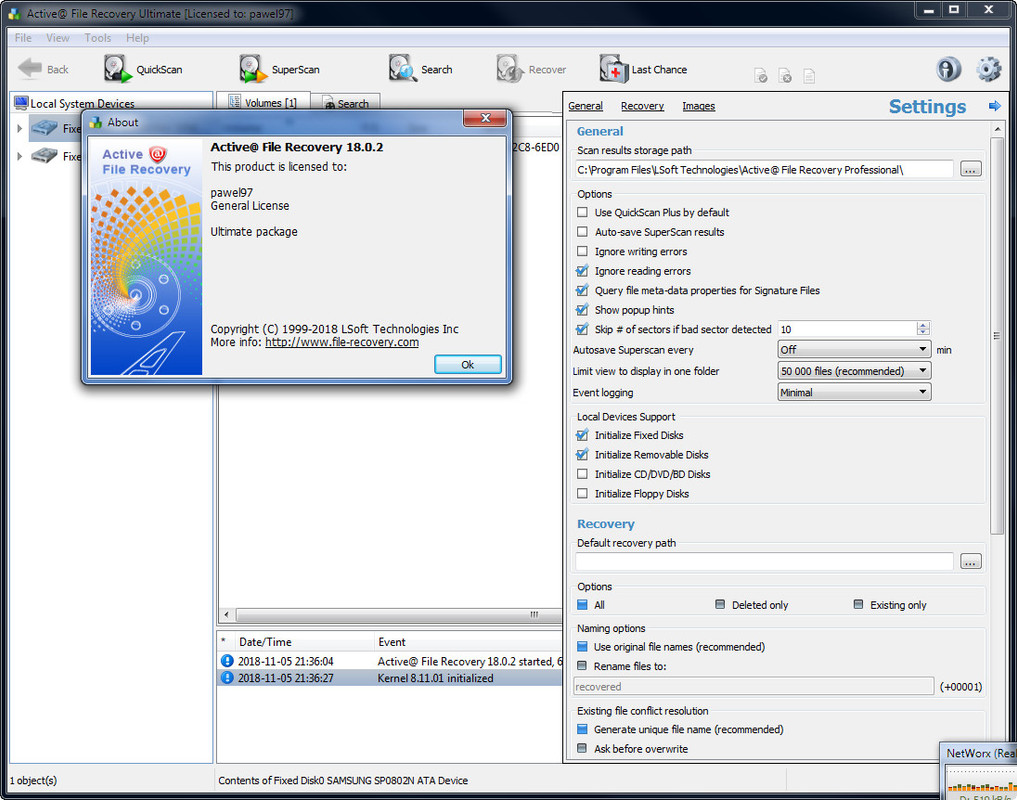Enable Auto-save SuperScan results
This screenshot has width=1017, height=800.
tap(582, 232)
